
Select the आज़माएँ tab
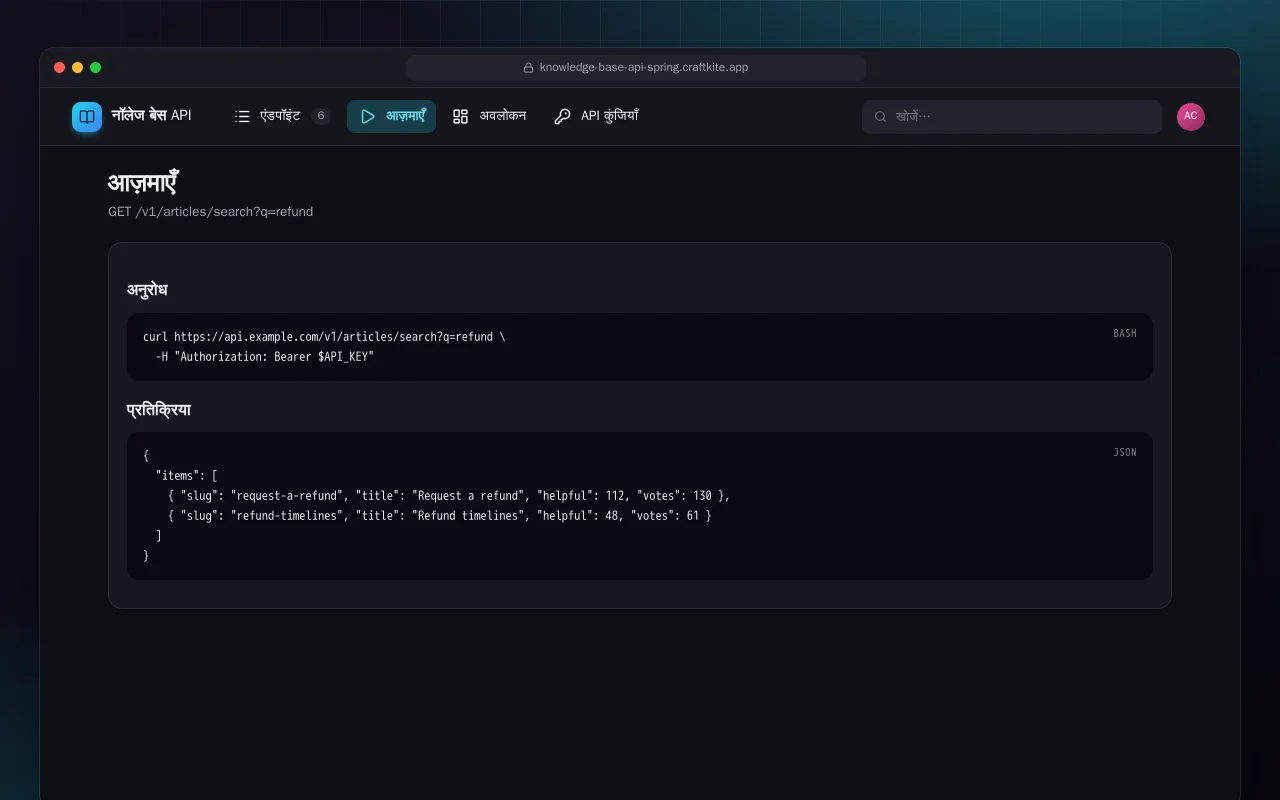point(391,116)
